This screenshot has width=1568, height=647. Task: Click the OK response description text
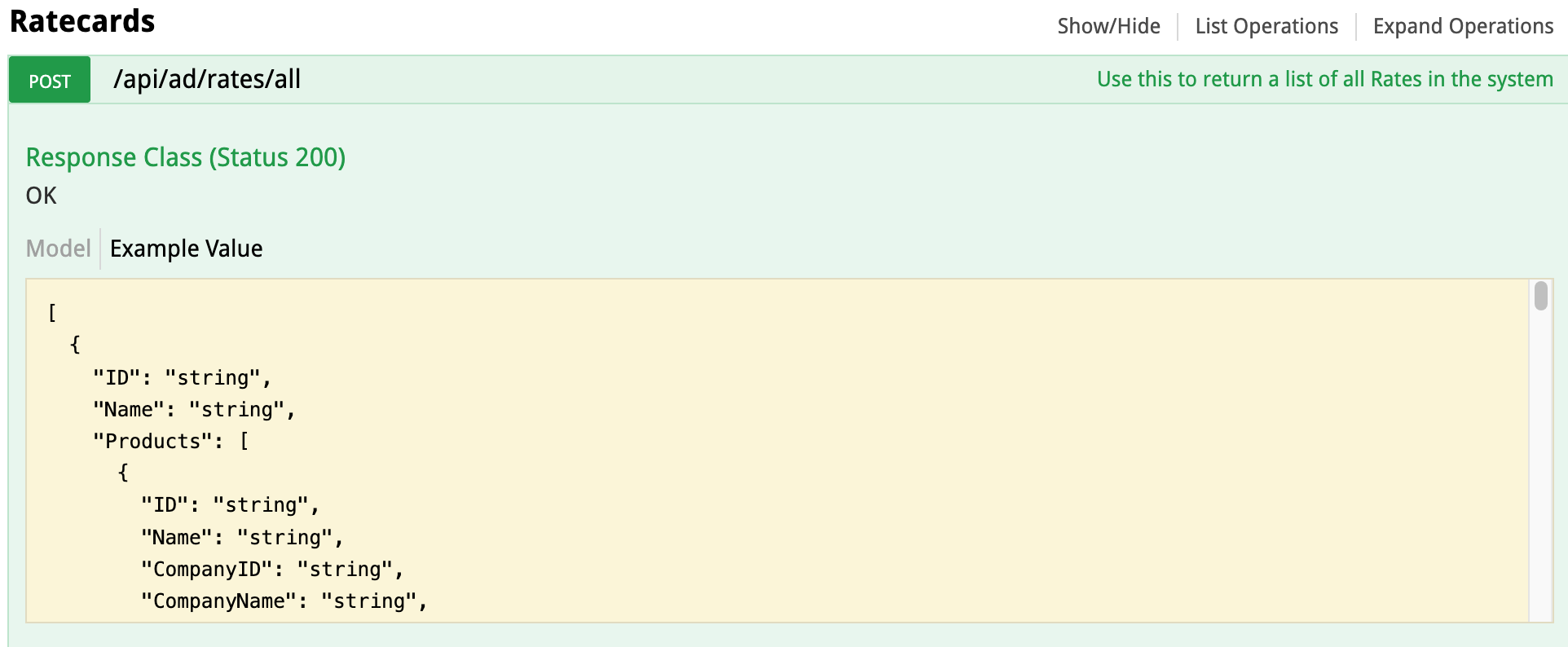tap(42, 196)
